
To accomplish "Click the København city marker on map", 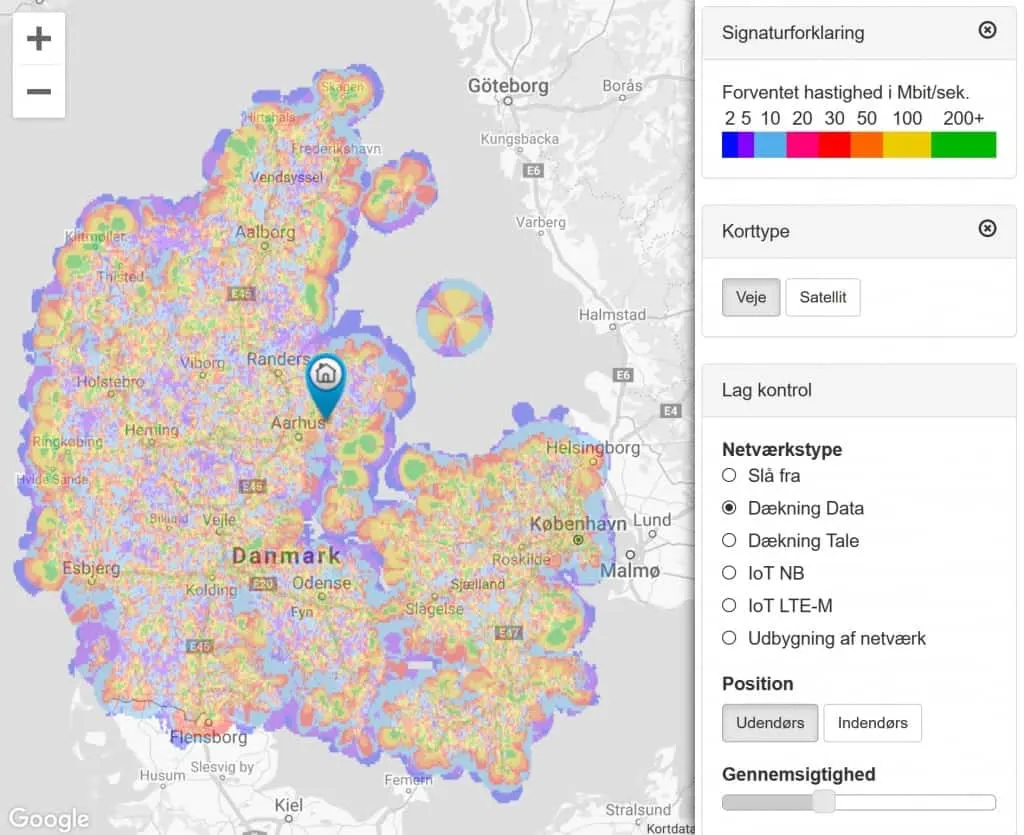I will coord(578,540).
